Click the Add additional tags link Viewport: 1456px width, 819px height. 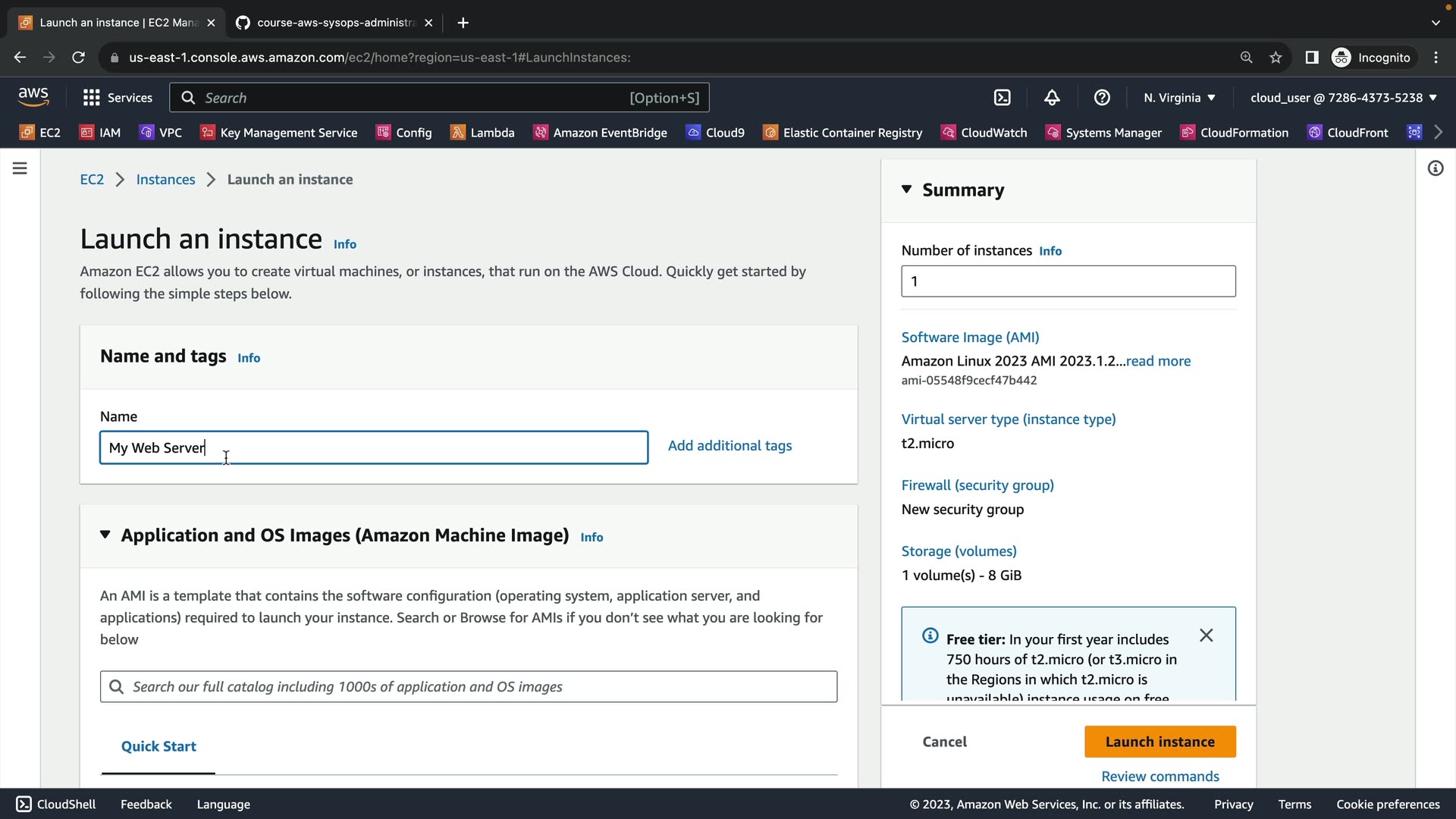730,446
